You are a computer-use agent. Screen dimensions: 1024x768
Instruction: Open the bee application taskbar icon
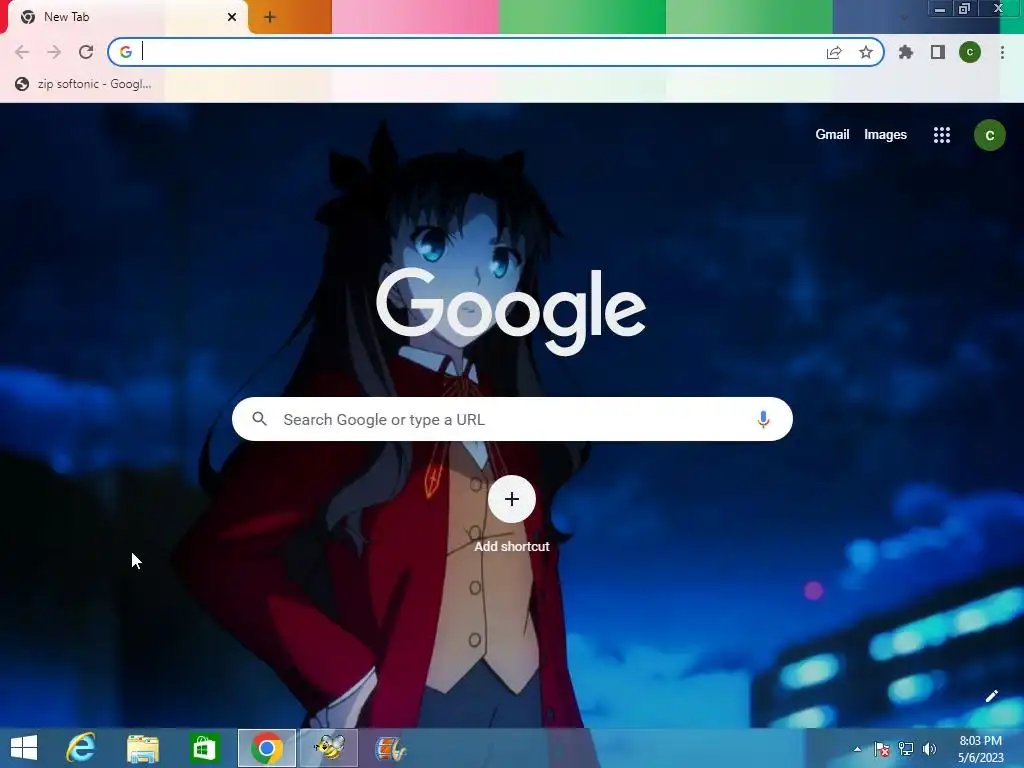pos(328,748)
